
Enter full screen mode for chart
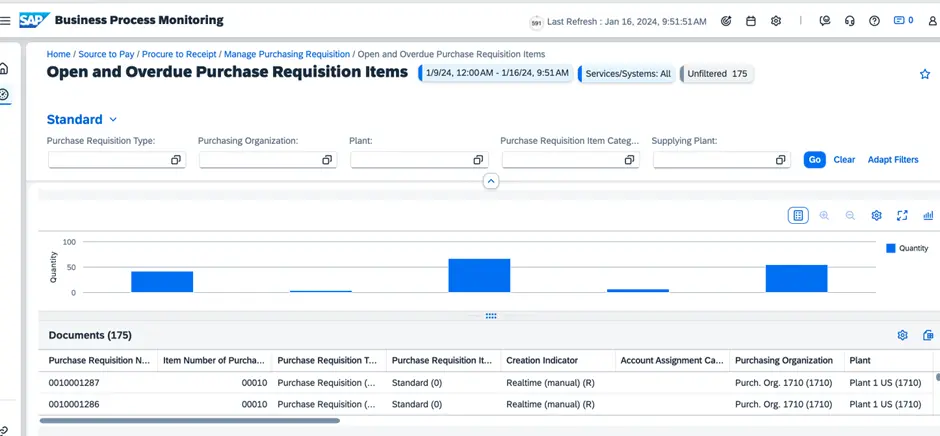(x=902, y=216)
